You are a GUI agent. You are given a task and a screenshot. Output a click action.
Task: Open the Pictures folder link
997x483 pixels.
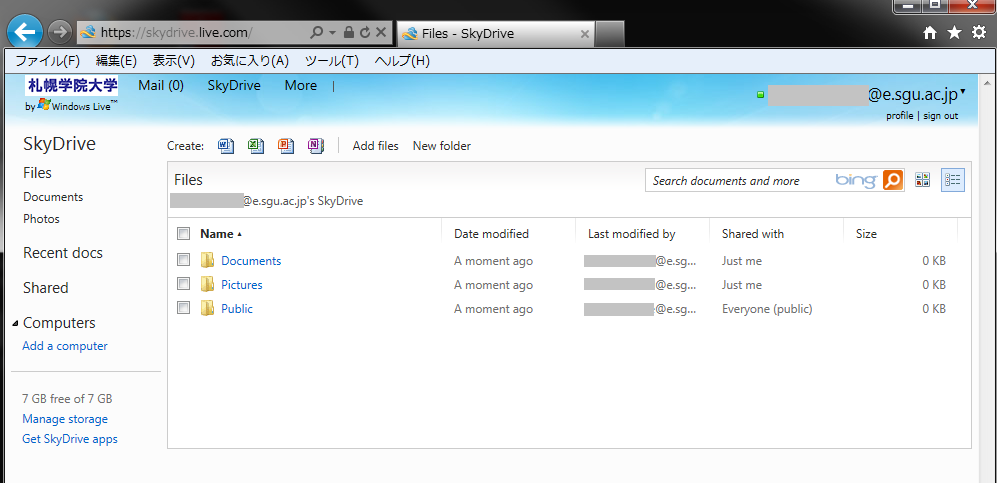(x=242, y=285)
